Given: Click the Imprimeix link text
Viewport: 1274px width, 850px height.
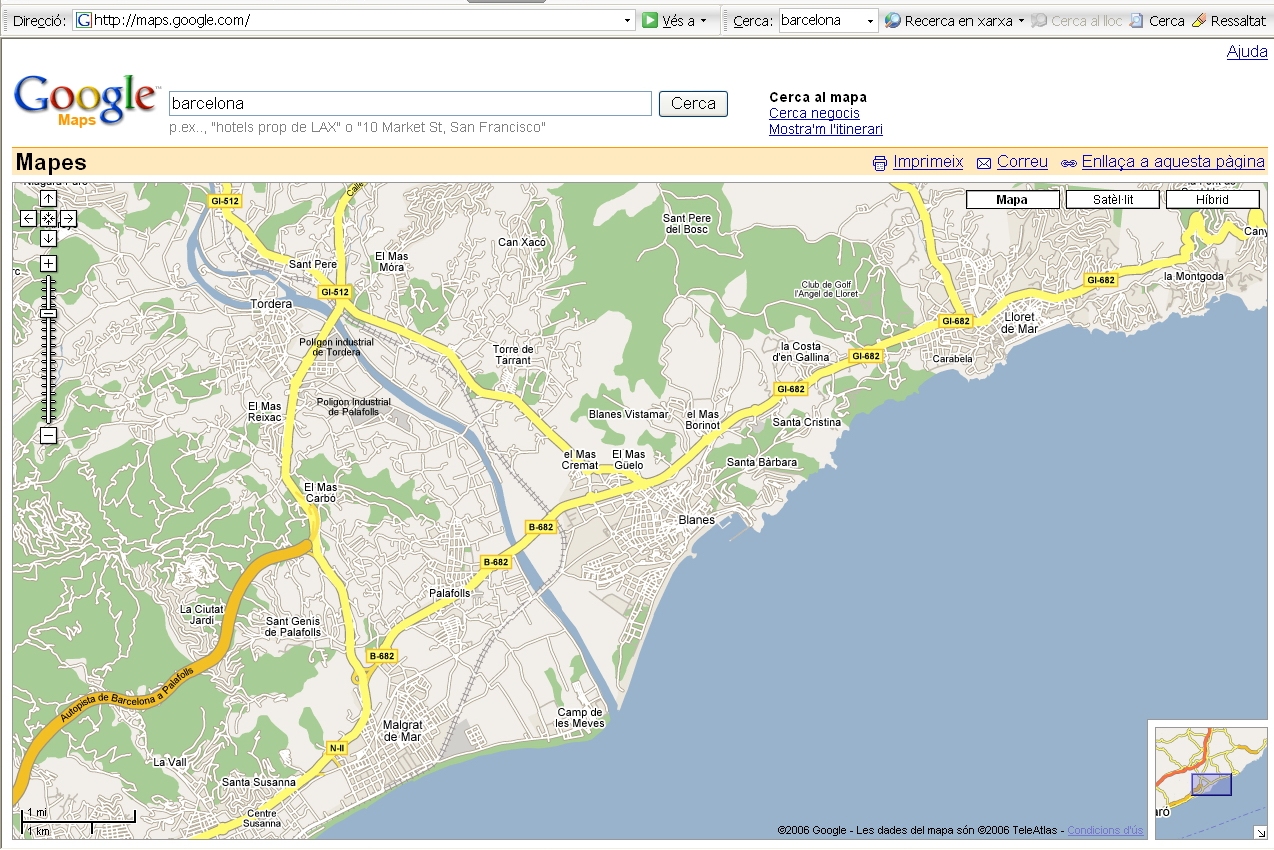Looking at the screenshot, I should [928, 162].
